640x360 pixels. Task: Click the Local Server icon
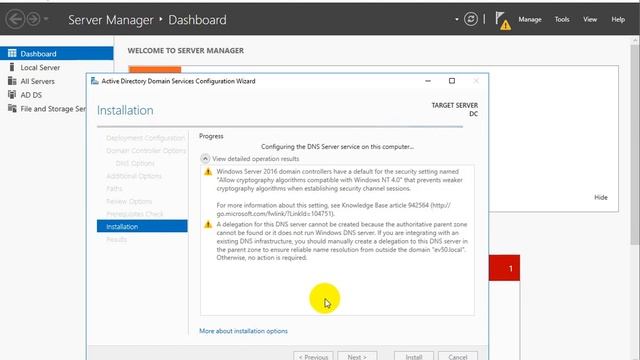click(x=12, y=67)
